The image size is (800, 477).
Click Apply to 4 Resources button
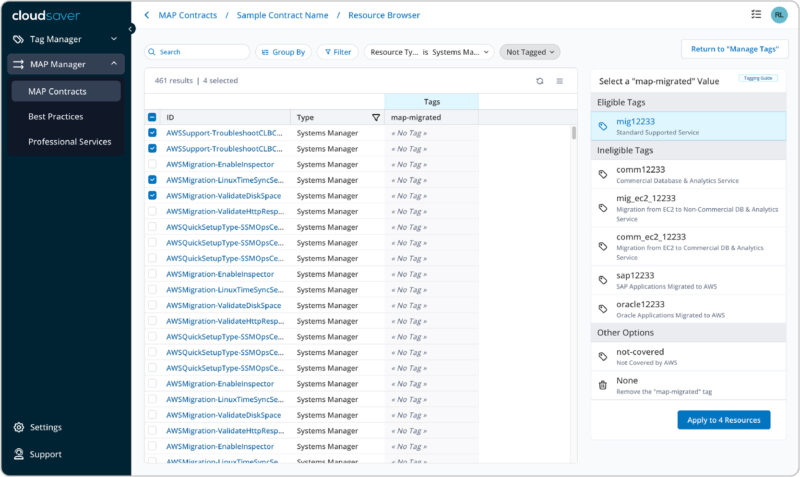(x=723, y=420)
